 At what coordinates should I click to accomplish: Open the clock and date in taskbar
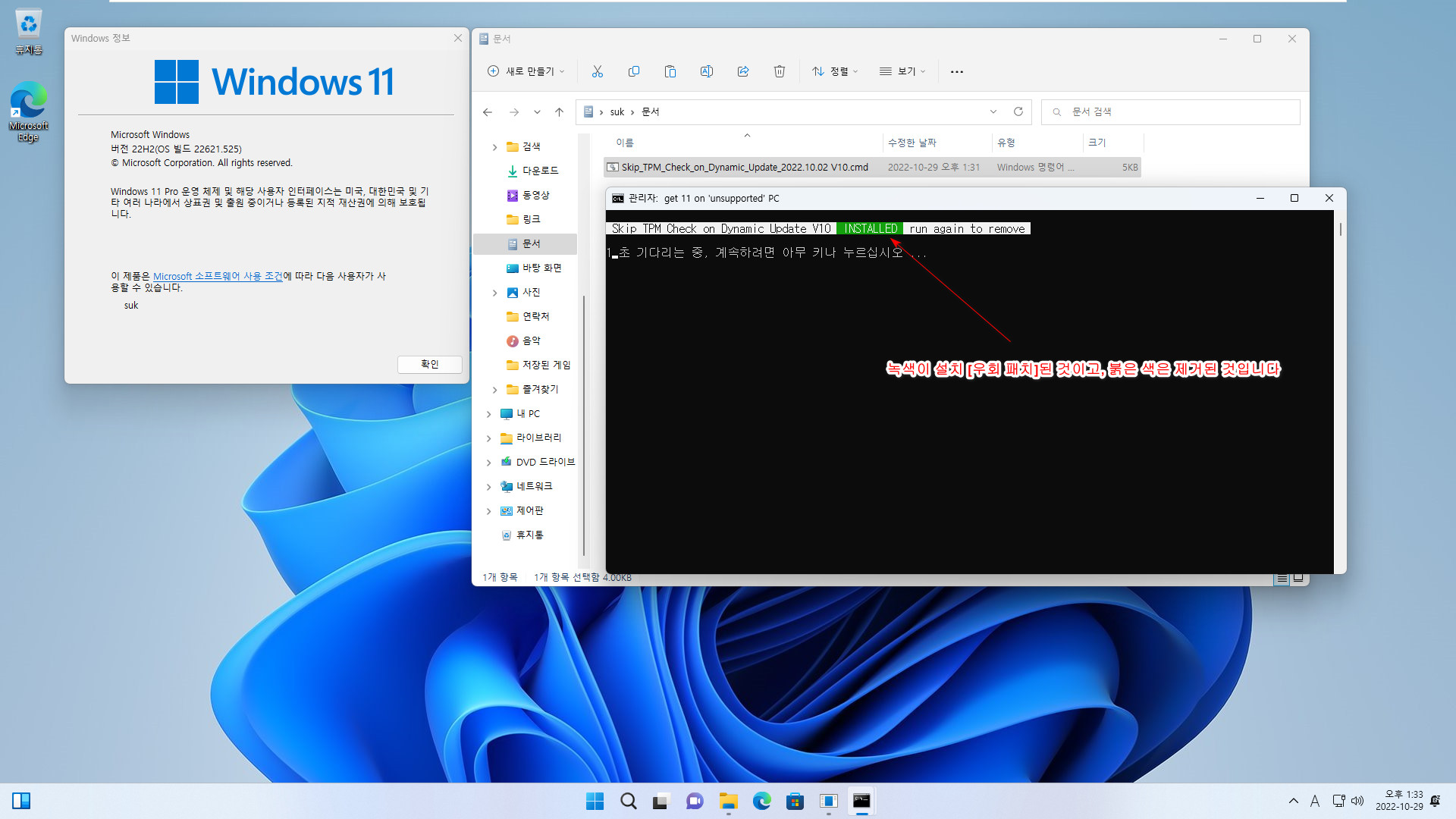point(1399,801)
